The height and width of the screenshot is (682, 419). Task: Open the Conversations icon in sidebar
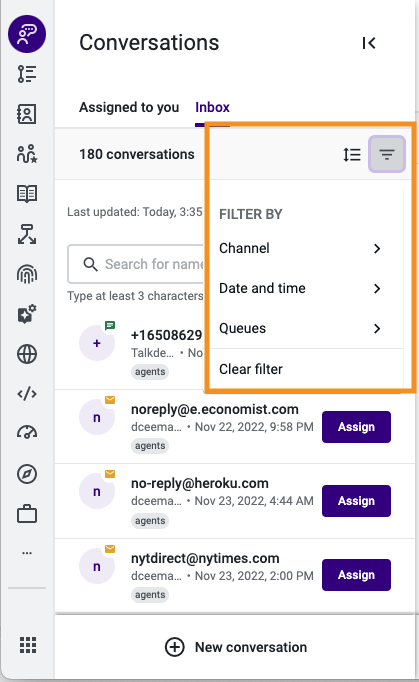[27, 34]
